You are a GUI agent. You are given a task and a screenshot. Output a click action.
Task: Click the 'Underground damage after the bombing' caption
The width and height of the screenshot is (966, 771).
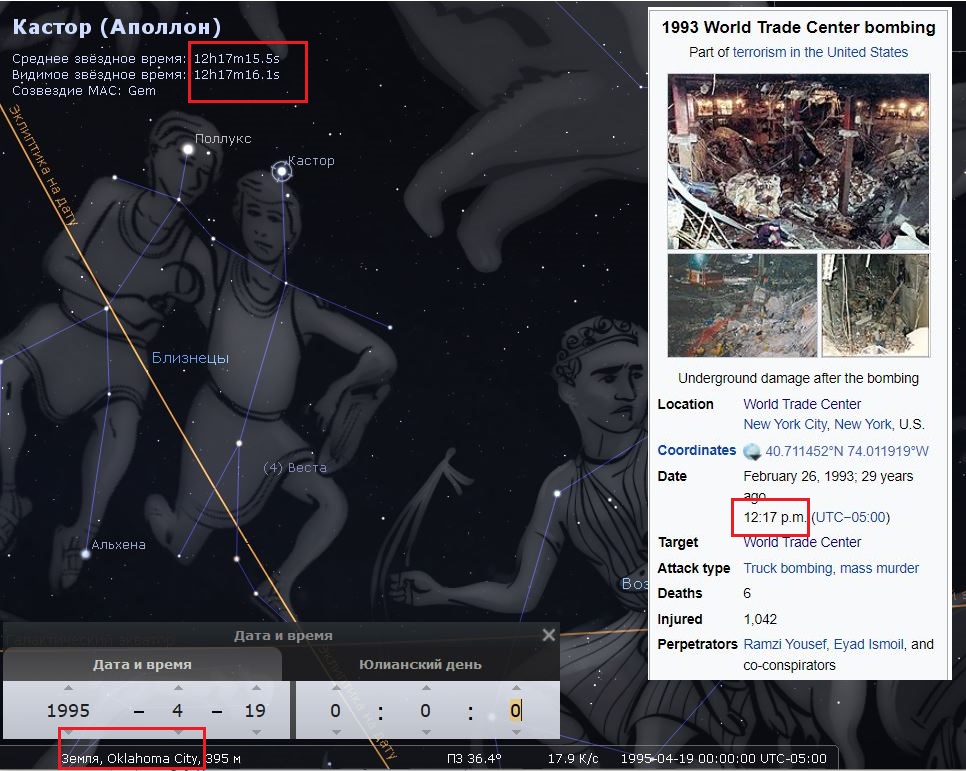pos(798,378)
